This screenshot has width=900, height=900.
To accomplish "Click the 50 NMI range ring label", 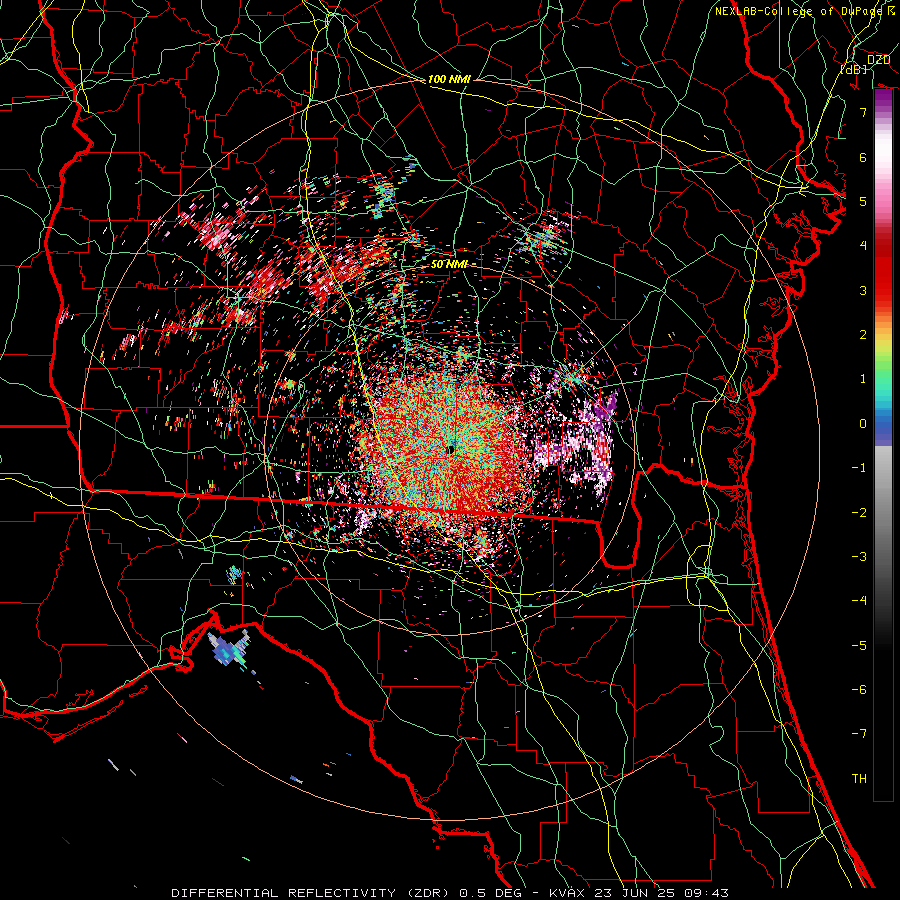I will (449, 264).
